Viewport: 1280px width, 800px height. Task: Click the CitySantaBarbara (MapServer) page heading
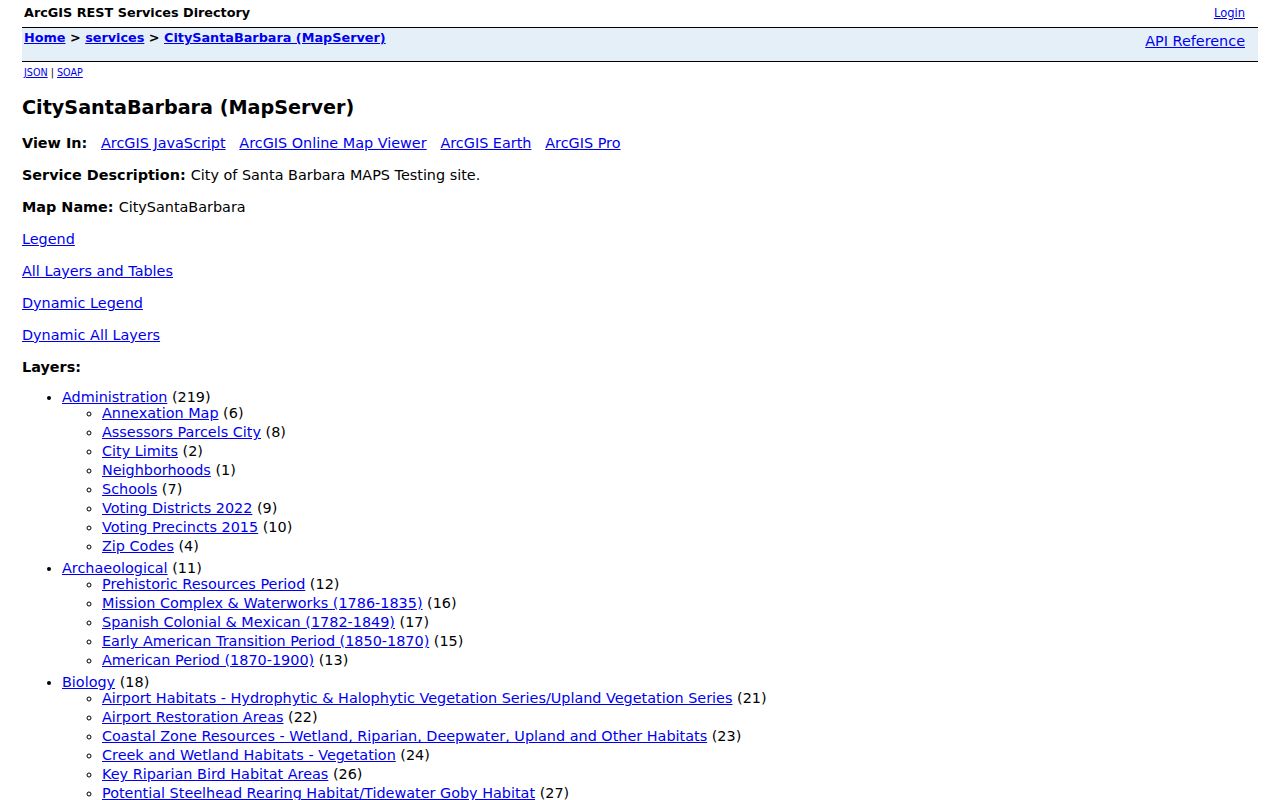pos(188,107)
